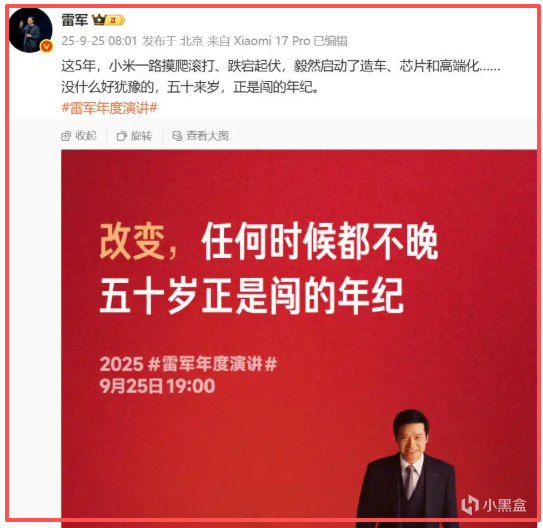Viewport: 543px width, 528px height.
Task: Click the 小黑盒 watermark text
Action: (x=505, y=505)
